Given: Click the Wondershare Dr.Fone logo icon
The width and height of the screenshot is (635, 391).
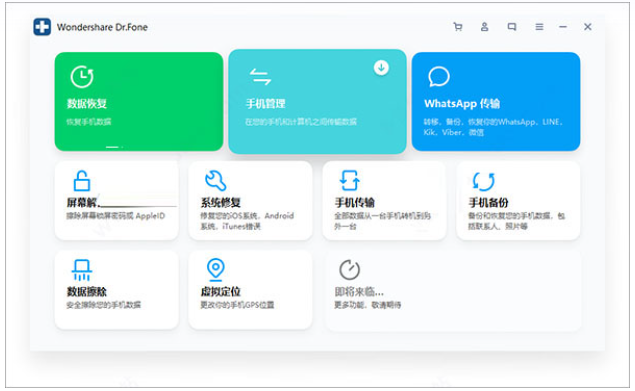Looking at the screenshot, I should (x=42, y=27).
